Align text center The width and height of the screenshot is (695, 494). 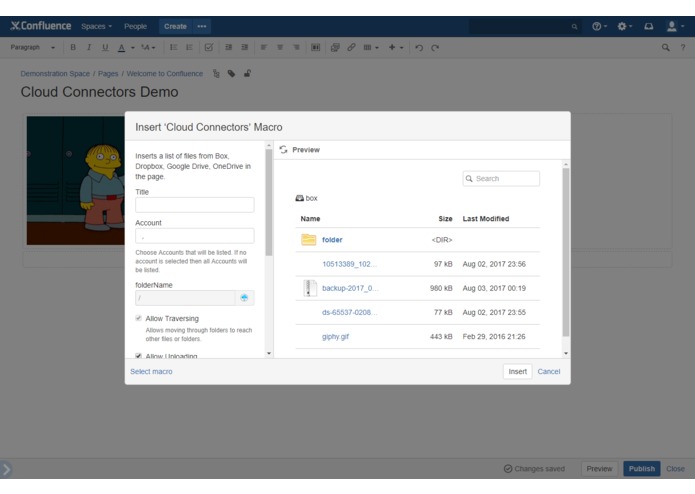[280, 47]
